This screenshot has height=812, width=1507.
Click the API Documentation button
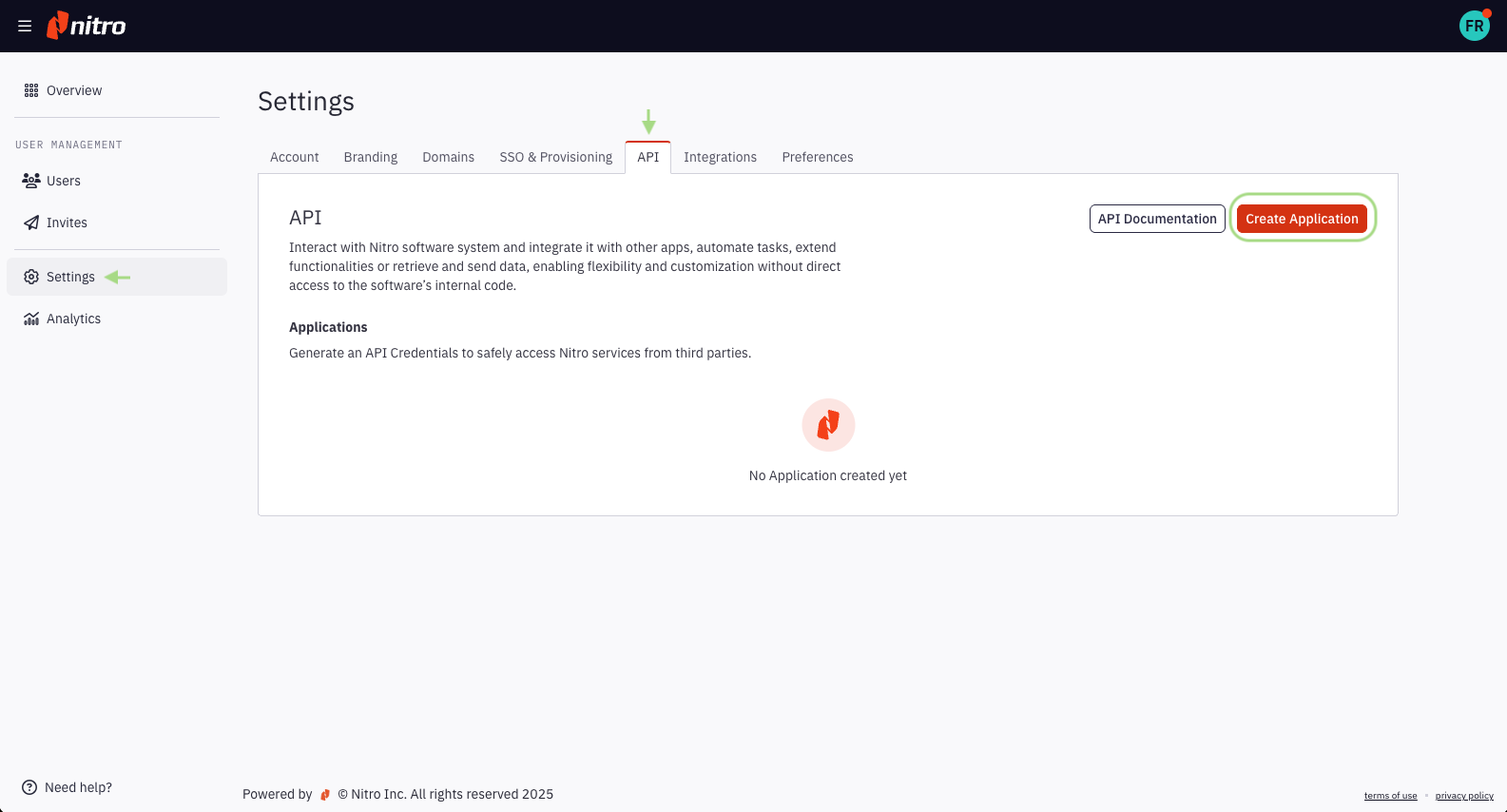1157,219
